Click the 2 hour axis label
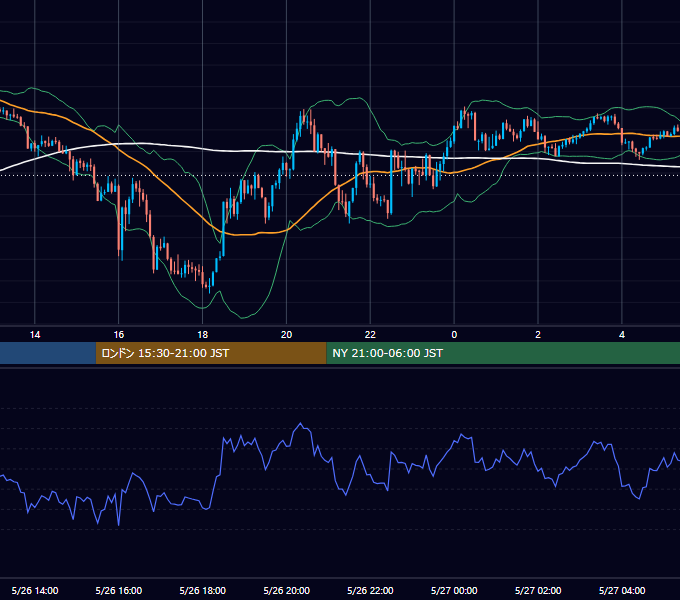 click(538, 335)
